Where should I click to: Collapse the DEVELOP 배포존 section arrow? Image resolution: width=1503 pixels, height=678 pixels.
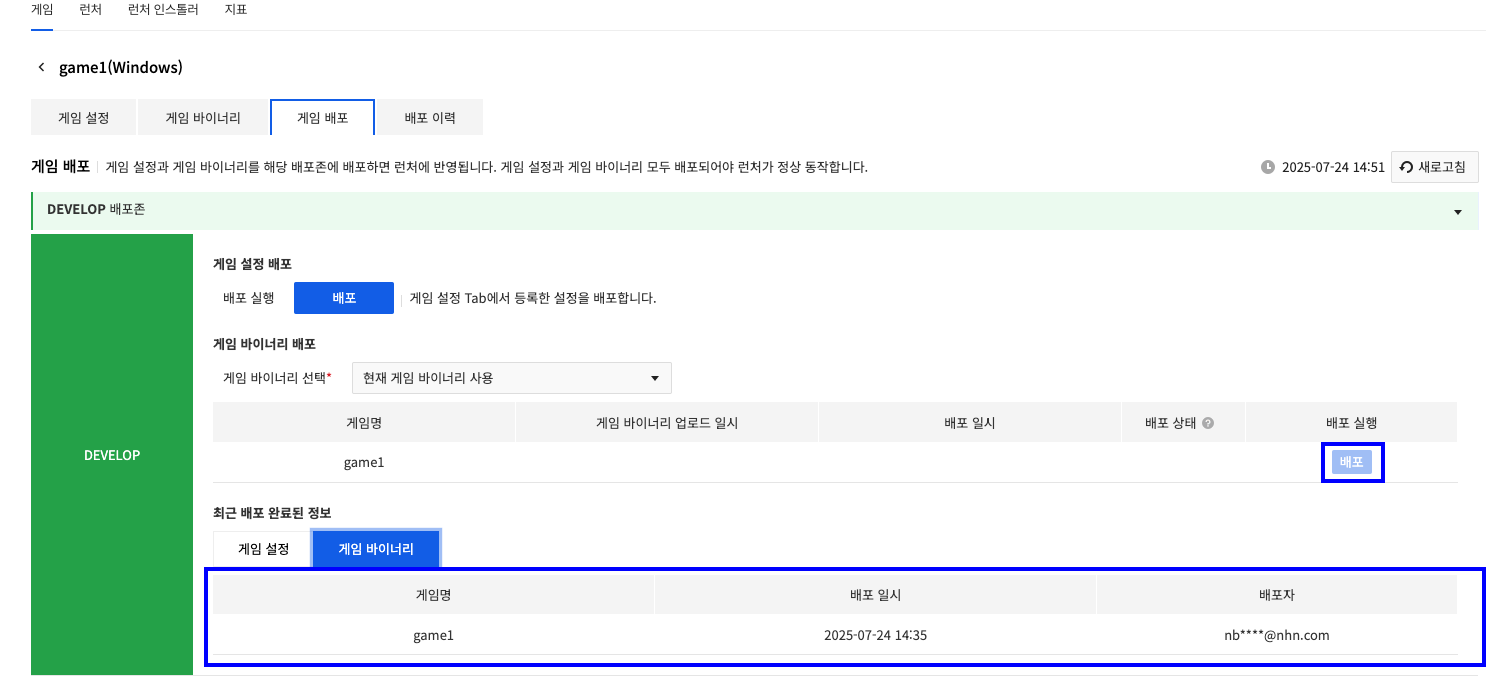tap(1457, 212)
